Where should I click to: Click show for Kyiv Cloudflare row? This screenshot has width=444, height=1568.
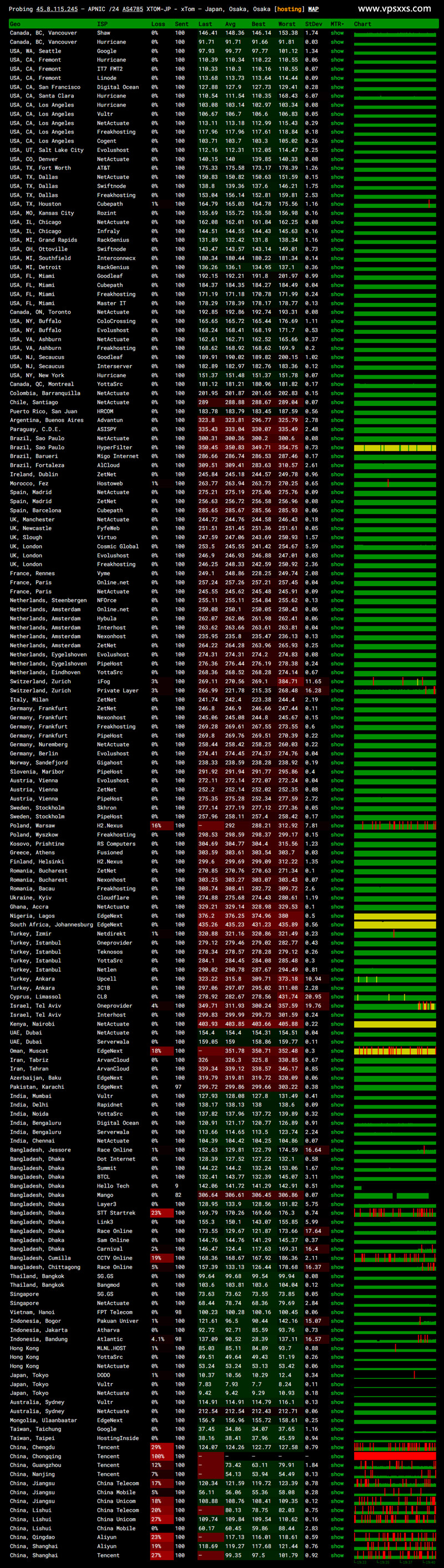tap(337, 898)
